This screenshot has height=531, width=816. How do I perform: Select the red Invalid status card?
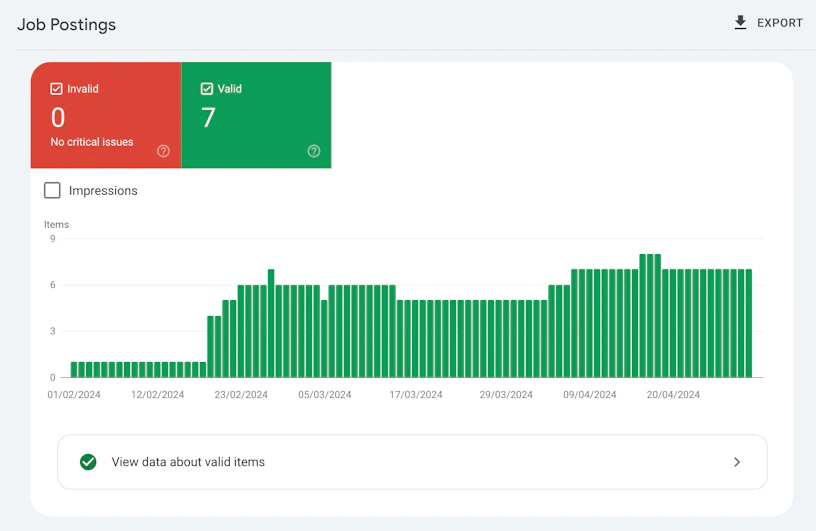coord(106,115)
